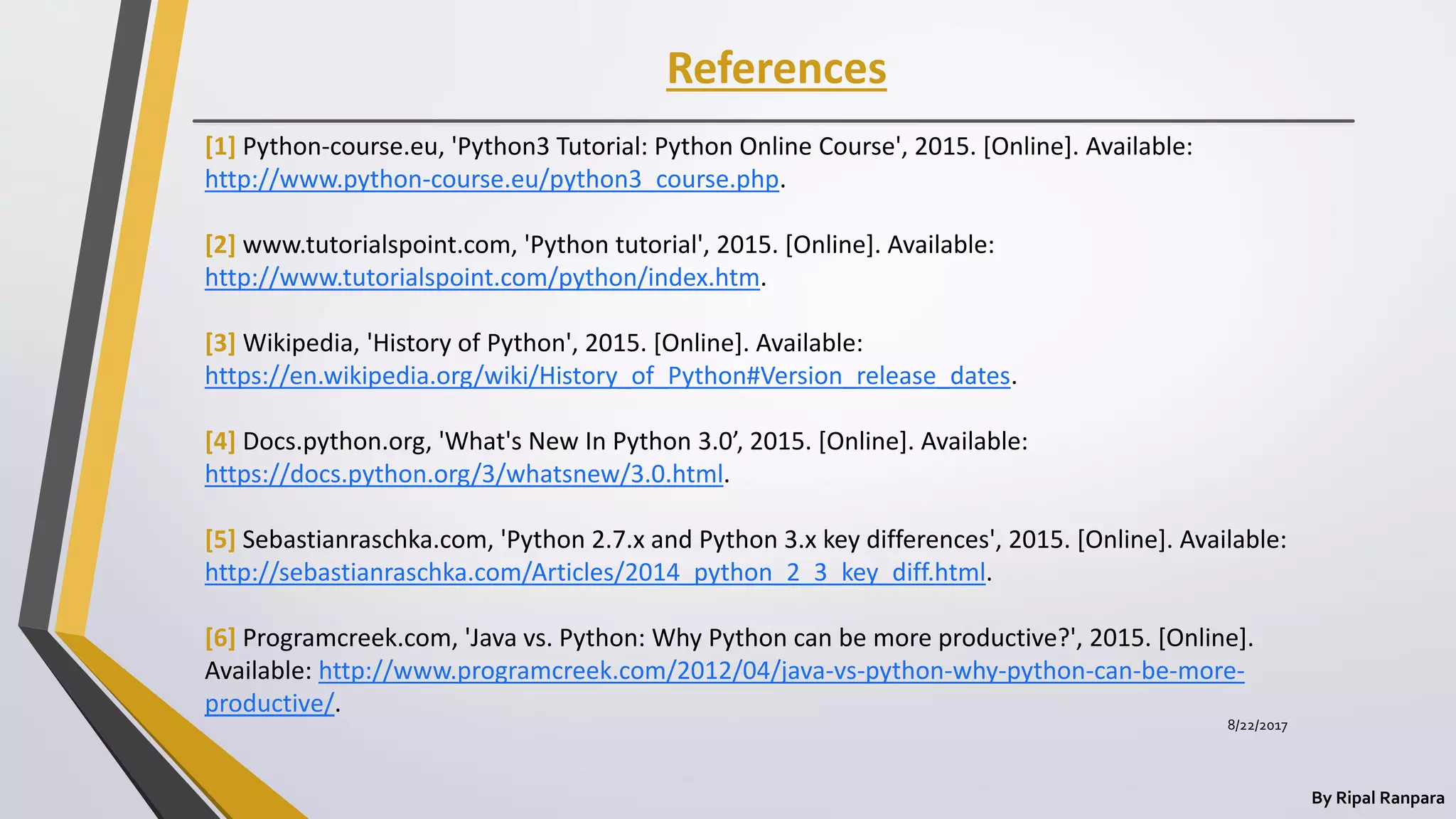1456x819 pixels.
Task: Open the sebastianraschka.com key diff link
Action: point(596,572)
